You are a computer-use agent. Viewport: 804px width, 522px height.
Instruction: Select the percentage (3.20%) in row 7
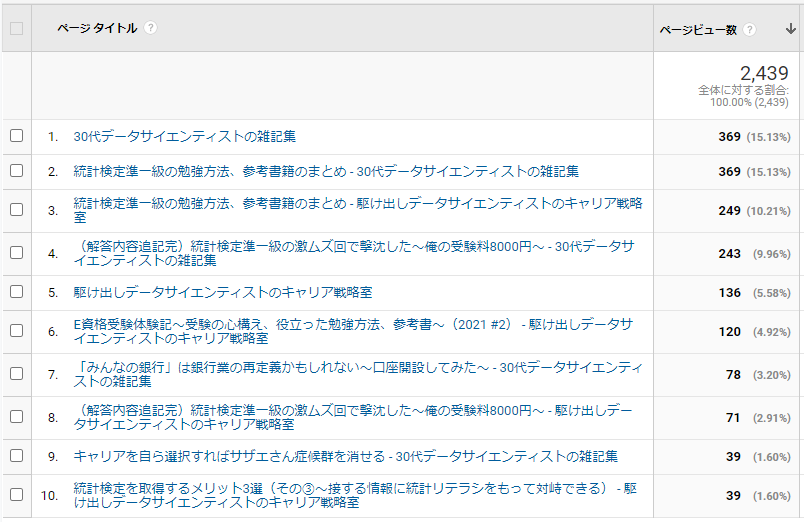point(772,375)
